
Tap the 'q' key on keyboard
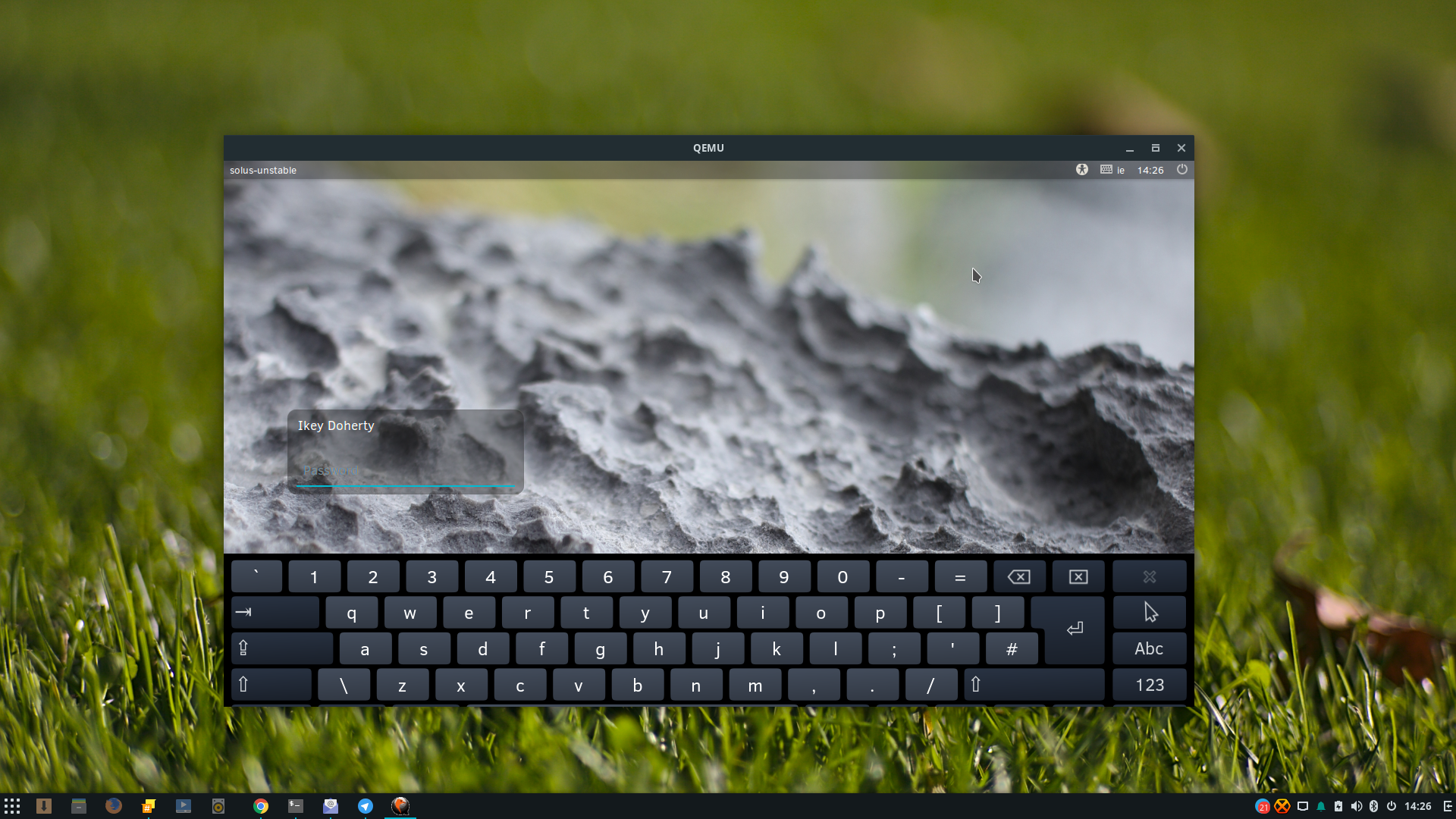[x=351, y=613]
